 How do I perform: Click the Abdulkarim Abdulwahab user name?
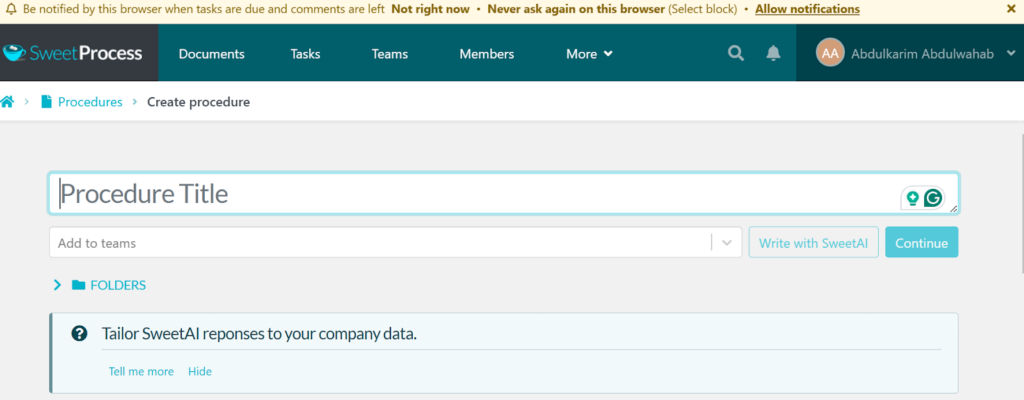[923, 54]
